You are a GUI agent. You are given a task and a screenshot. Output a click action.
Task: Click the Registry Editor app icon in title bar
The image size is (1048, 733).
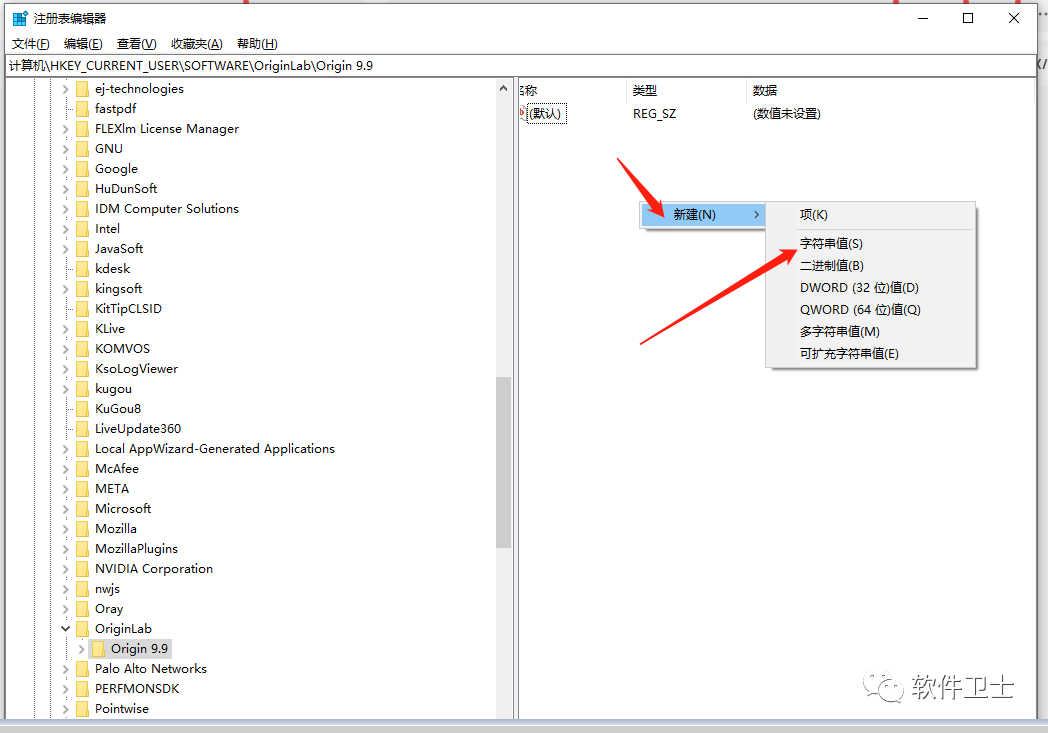pos(20,18)
